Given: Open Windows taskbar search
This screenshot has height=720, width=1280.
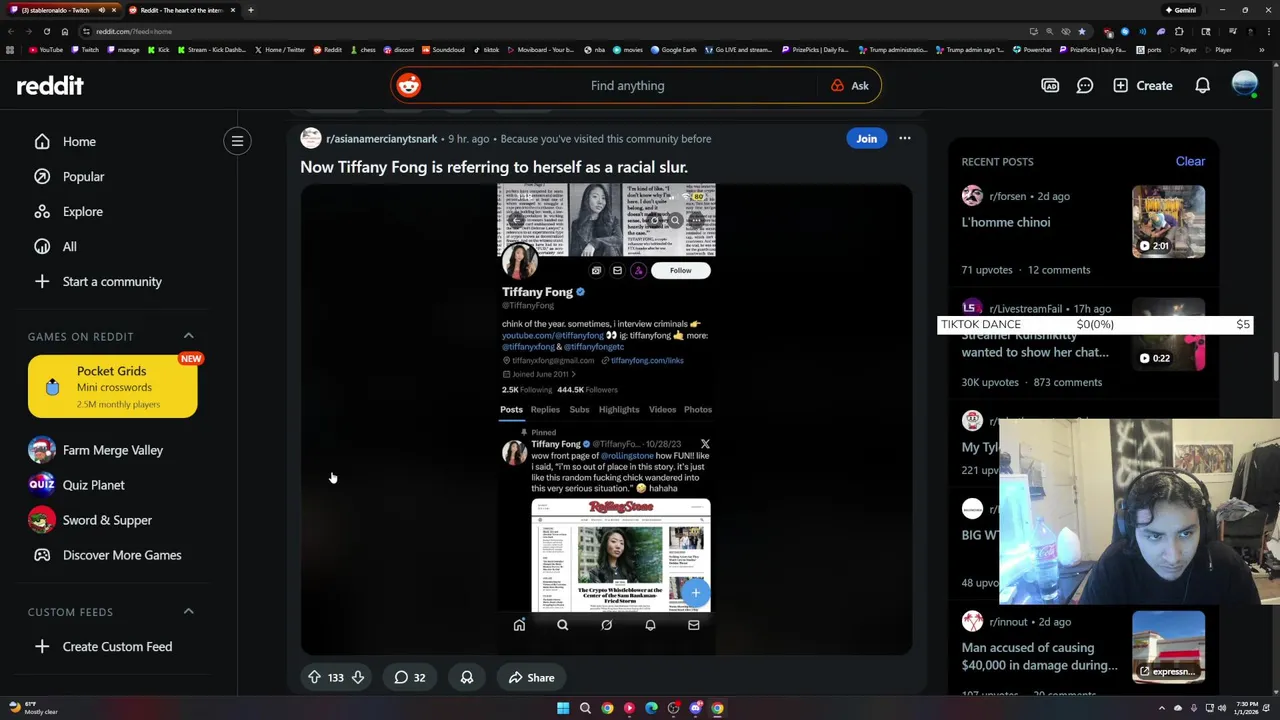Looking at the screenshot, I should tap(585, 708).
